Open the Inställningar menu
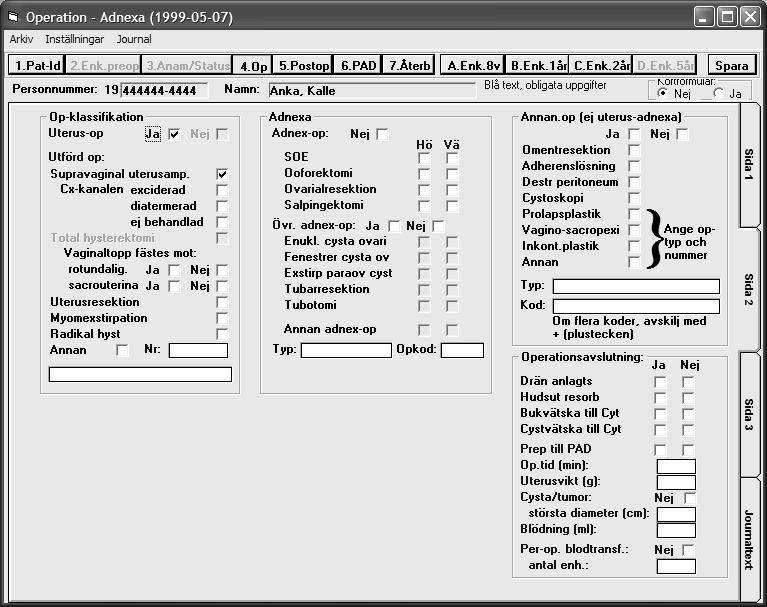Viewport: 767px width, 607px height. pos(74,39)
